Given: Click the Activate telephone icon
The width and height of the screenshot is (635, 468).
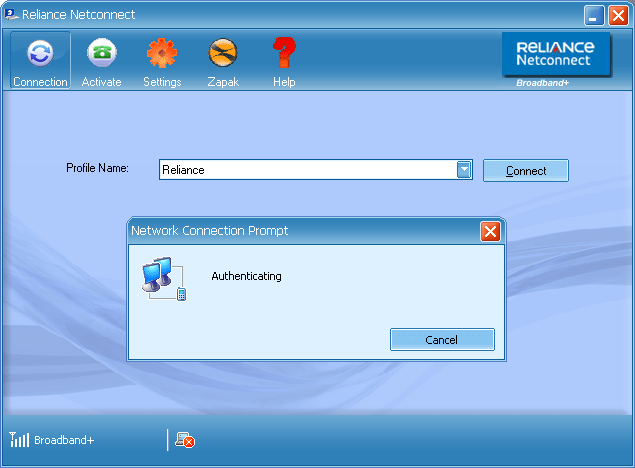Looking at the screenshot, I should pyautogui.click(x=102, y=53).
